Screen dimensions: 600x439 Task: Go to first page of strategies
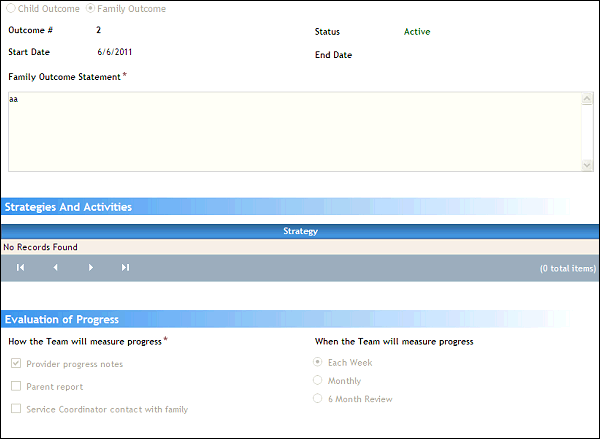point(20,268)
